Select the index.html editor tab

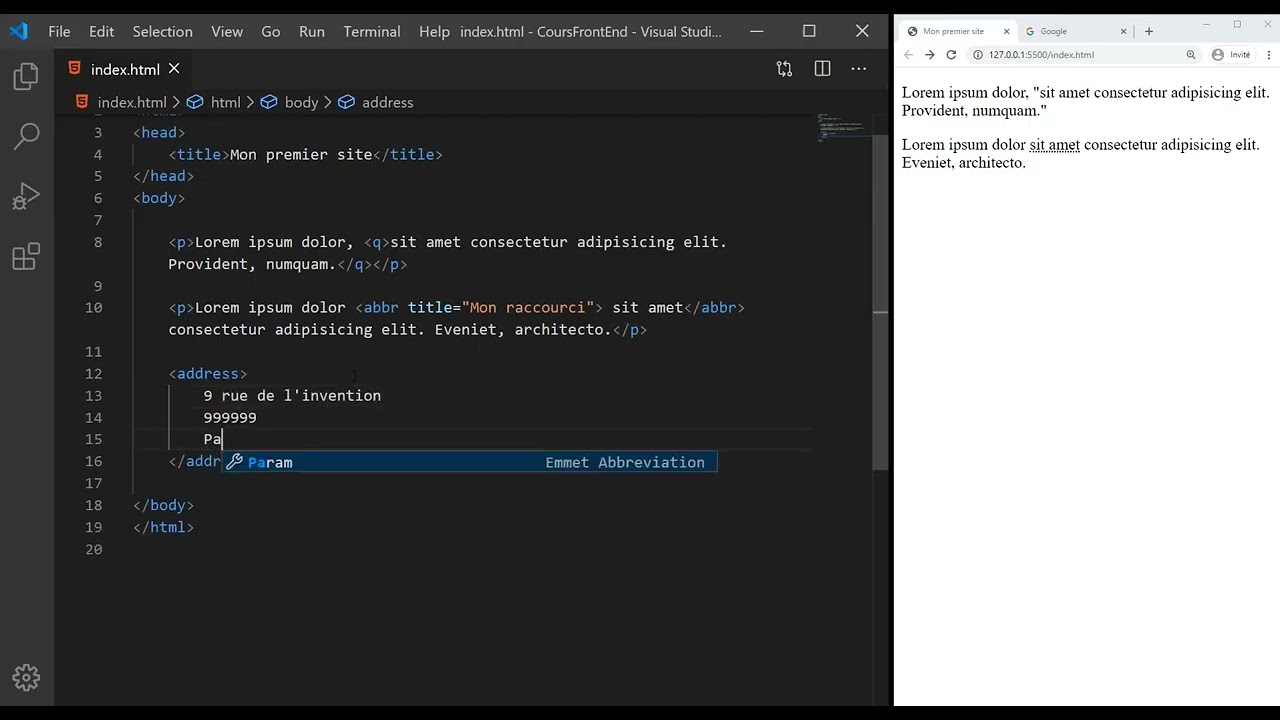(x=125, y=69)
